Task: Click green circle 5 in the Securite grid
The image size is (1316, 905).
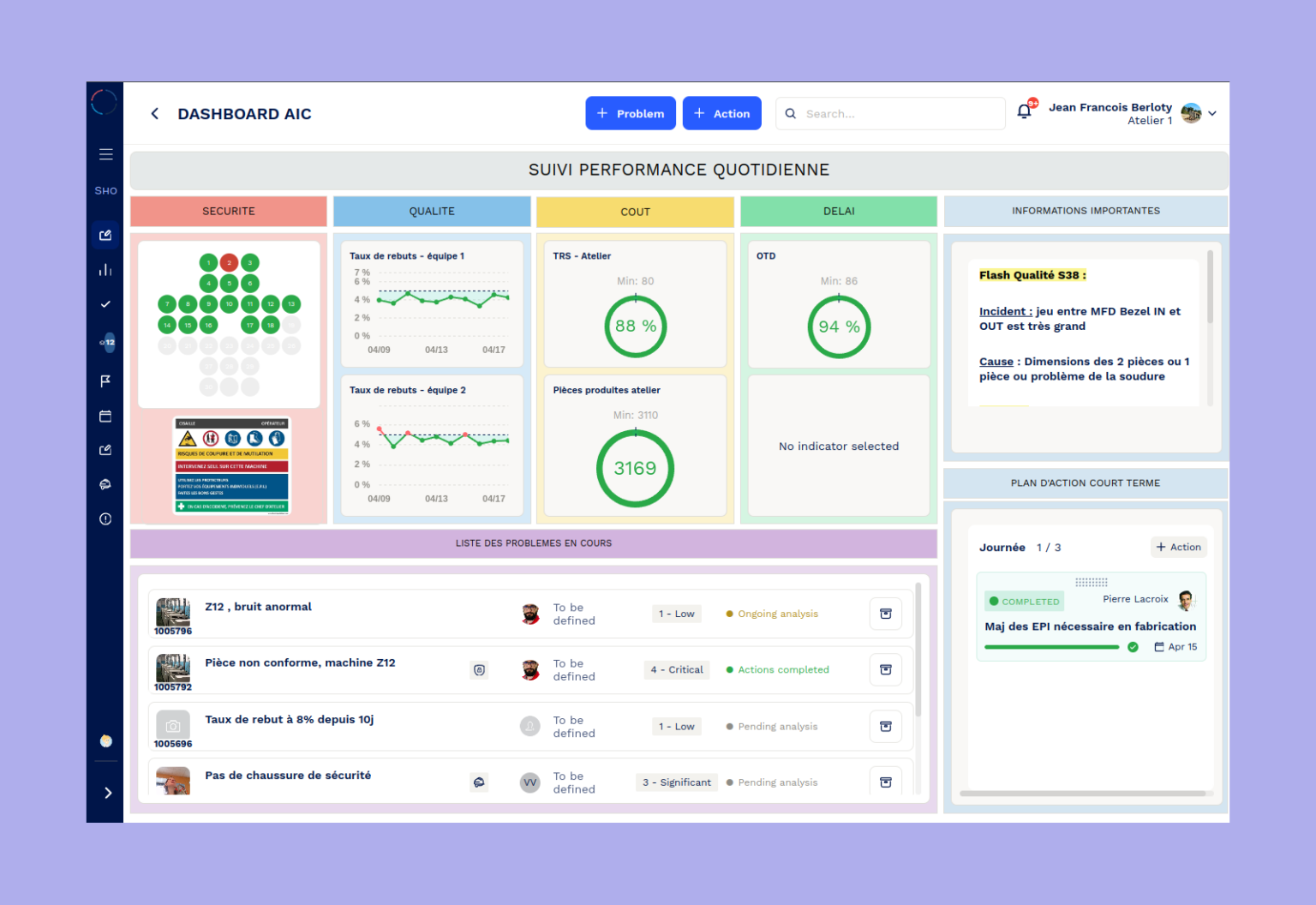Action: pyautogui.click(x=229, y=283)
